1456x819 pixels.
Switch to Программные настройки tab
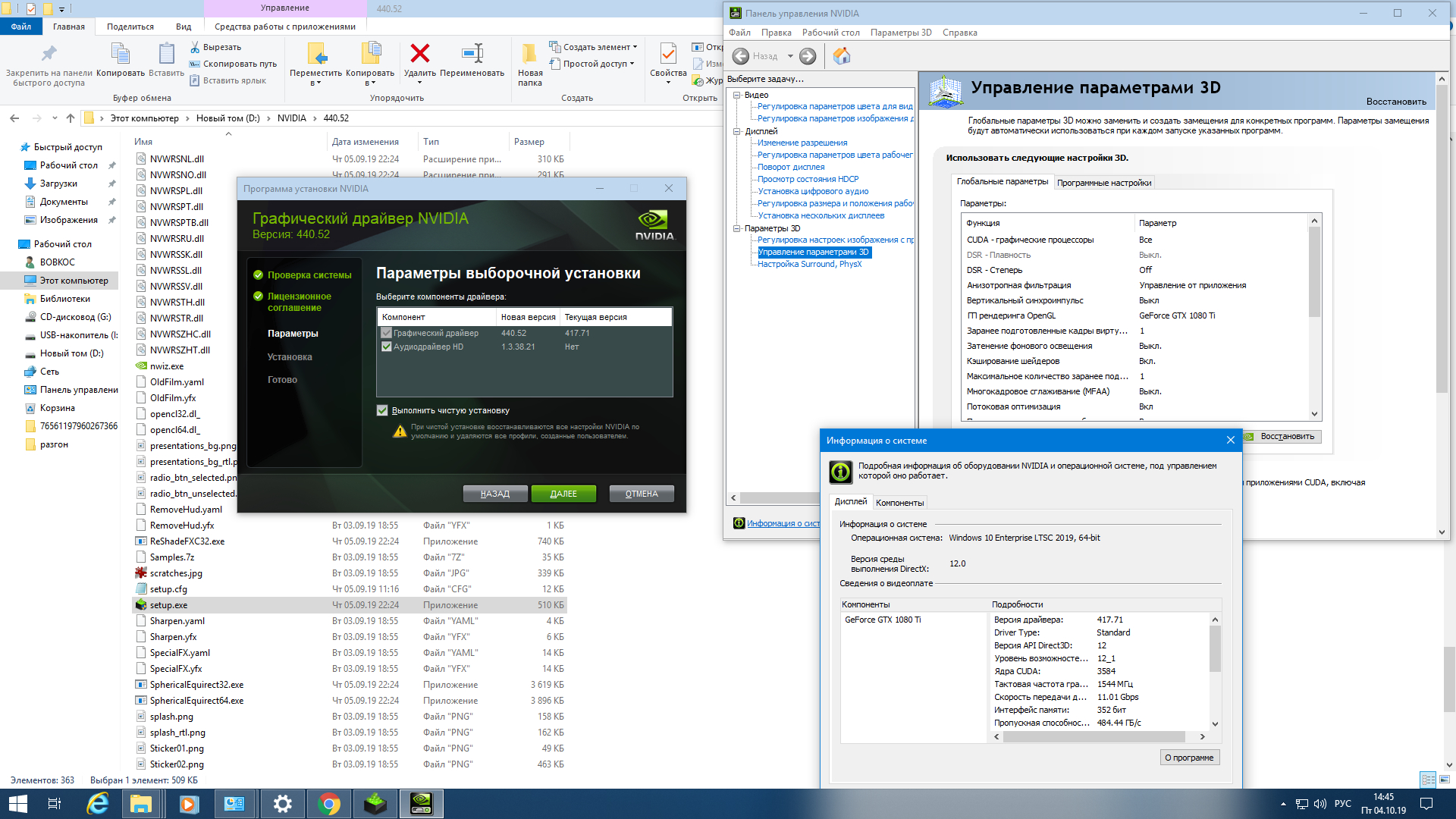(1103, 183)
